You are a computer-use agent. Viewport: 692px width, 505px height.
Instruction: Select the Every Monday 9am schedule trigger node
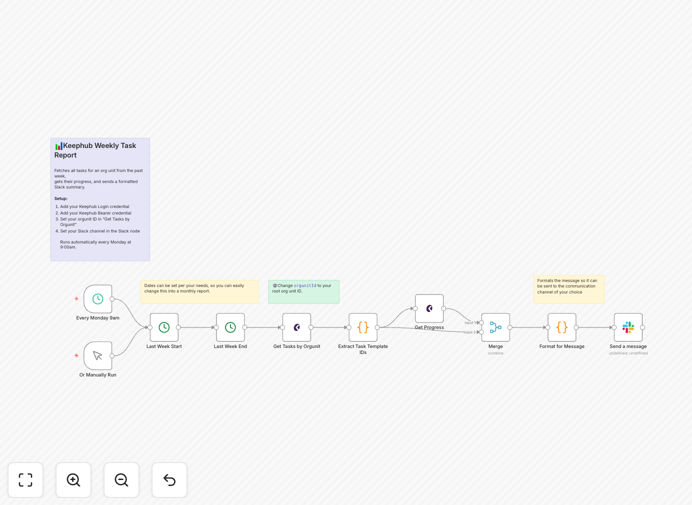98,299
